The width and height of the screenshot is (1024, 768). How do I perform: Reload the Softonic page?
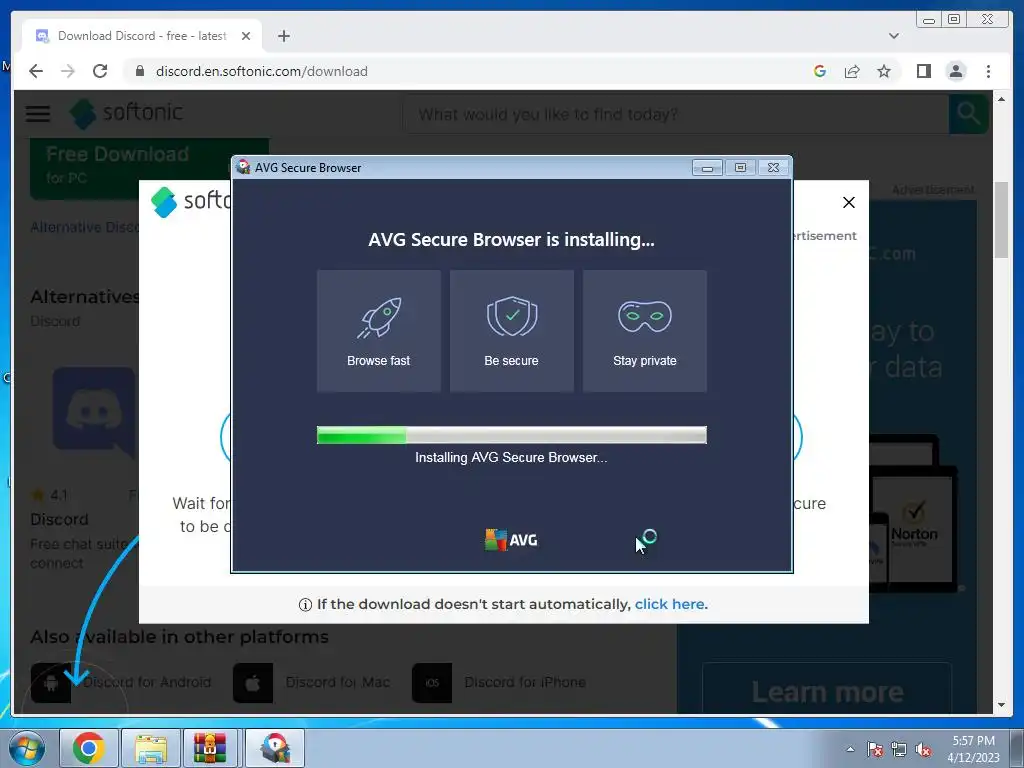point(100,71)
